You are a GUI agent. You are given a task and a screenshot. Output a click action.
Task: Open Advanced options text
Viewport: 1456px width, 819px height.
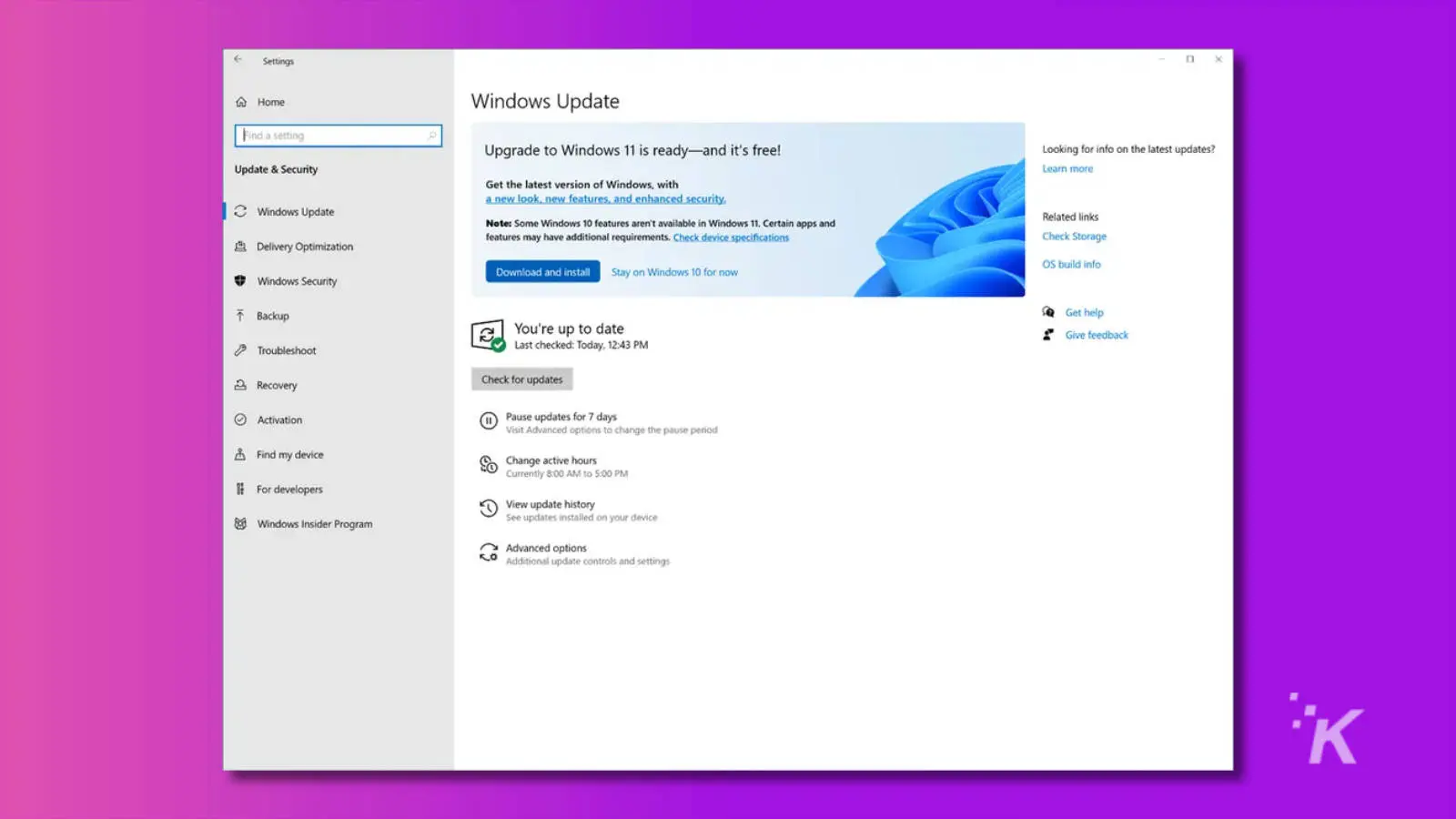pyautogui.click(x=546, y=548)
